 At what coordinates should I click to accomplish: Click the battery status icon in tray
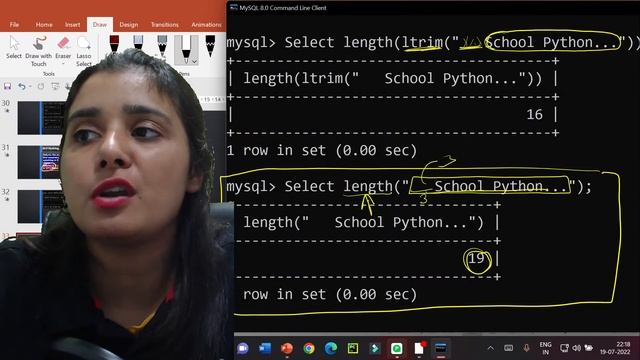(x=589, y=348)
